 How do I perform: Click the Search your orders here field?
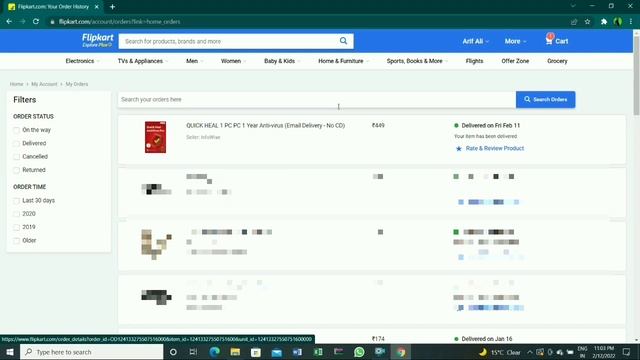coord(317,100)
